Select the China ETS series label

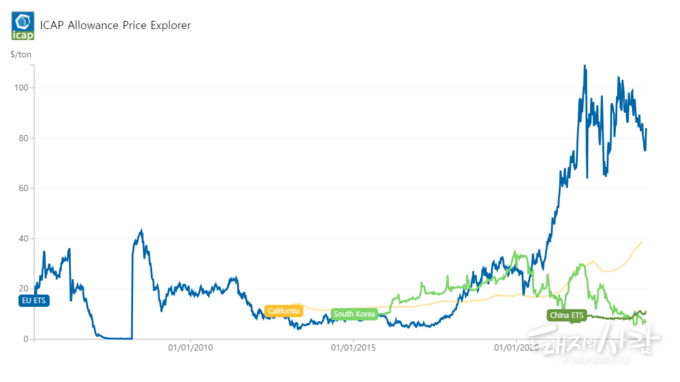567,315
